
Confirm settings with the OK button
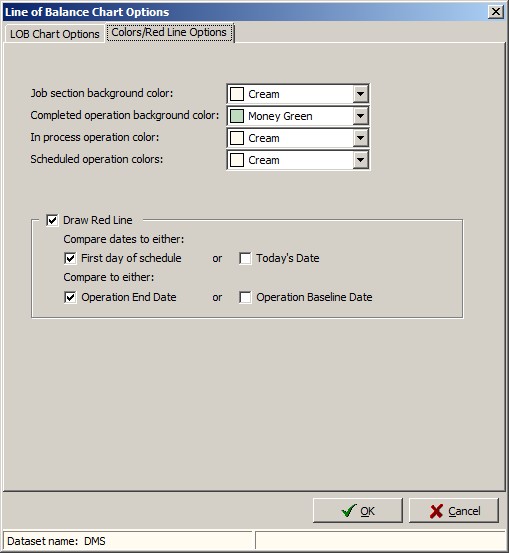point(358,511)
